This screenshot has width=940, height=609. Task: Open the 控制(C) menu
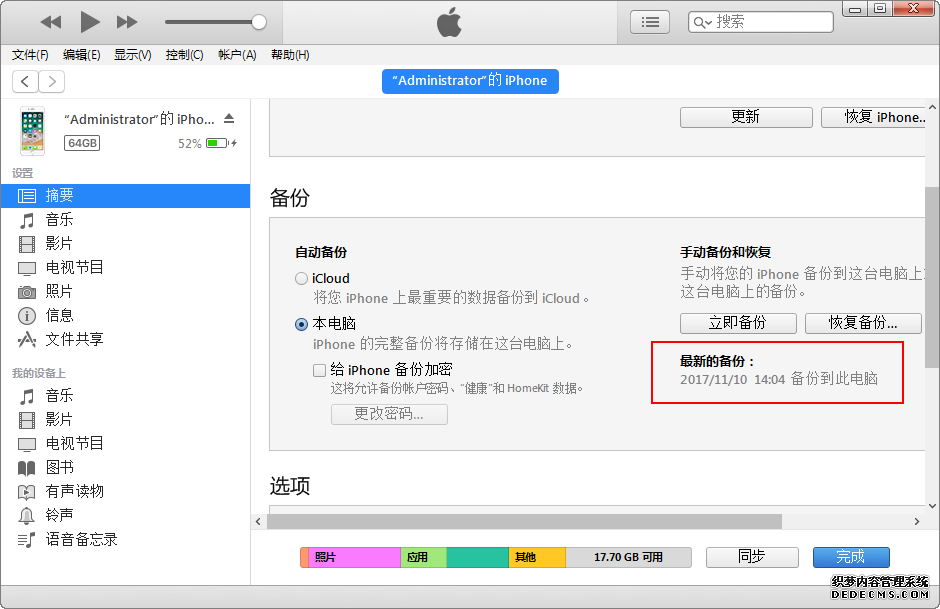tap(185, 55)
